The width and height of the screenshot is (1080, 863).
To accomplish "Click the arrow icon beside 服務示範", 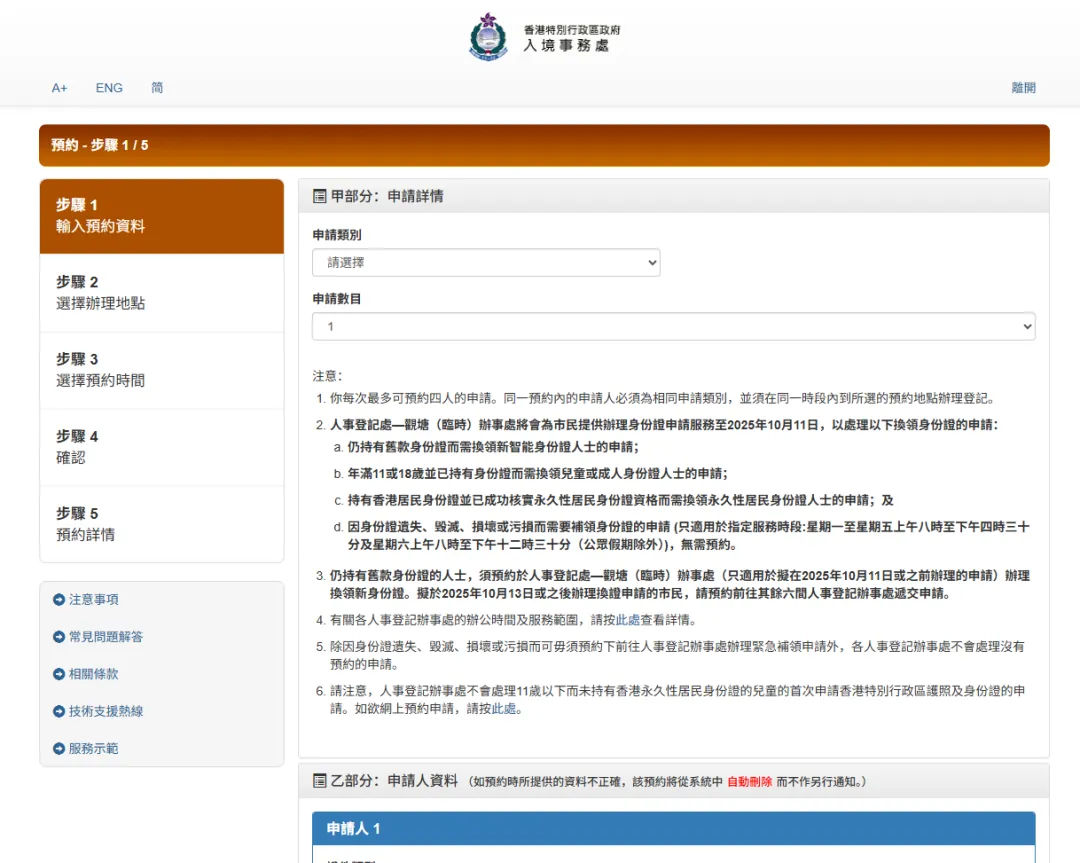I will click(59, 749).
